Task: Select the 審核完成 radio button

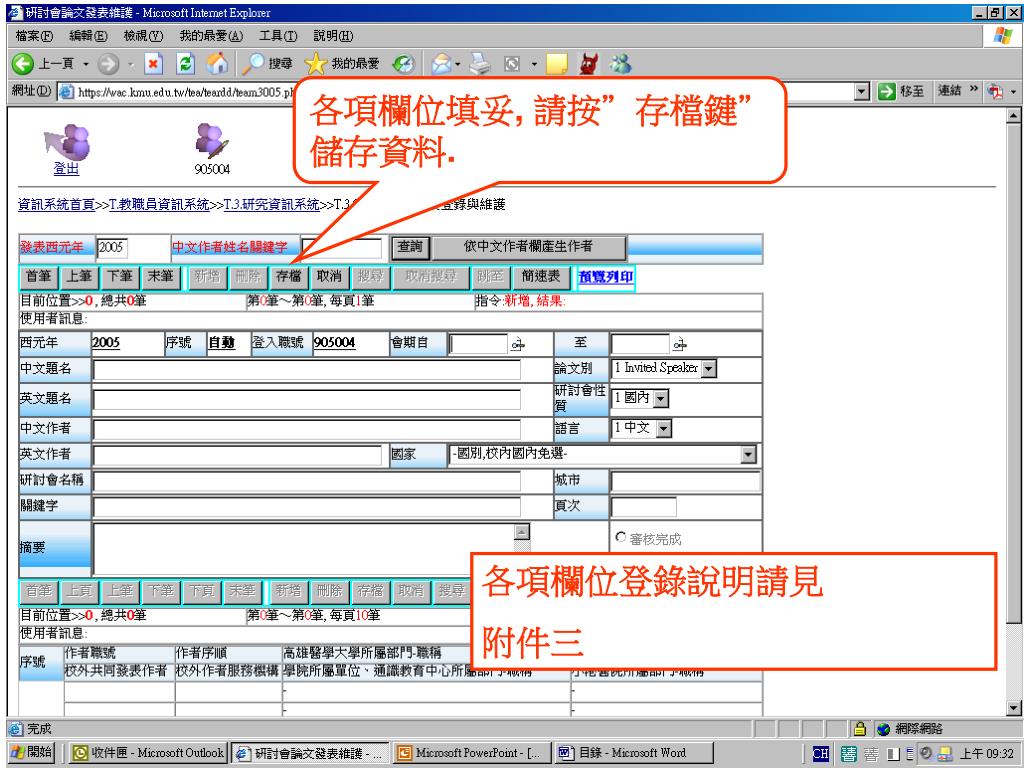Action: coord(620,537)
